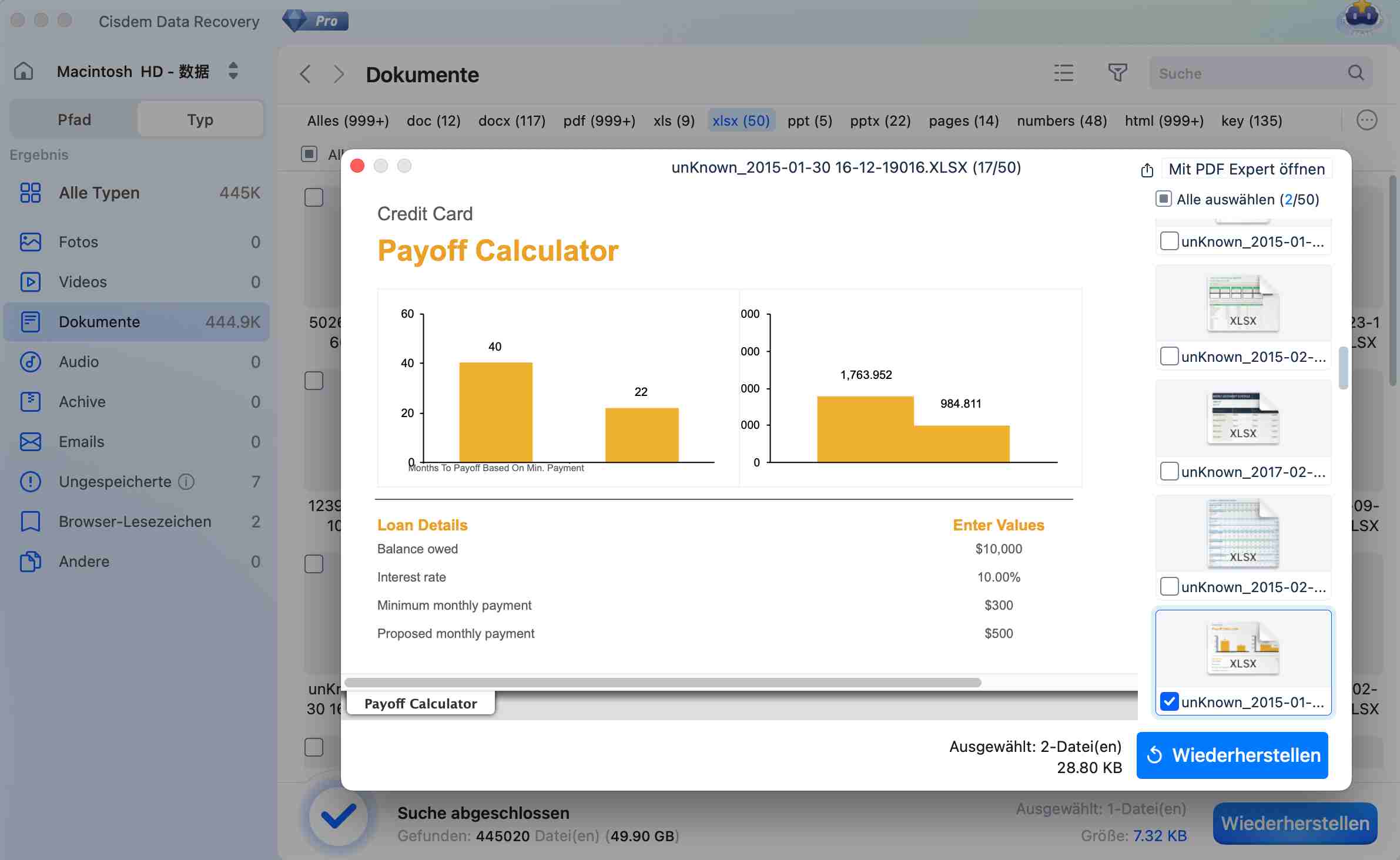This screenshot has width=1400, height=860.
Task: Click the home icon in sidebar
Action: (24, 71)
